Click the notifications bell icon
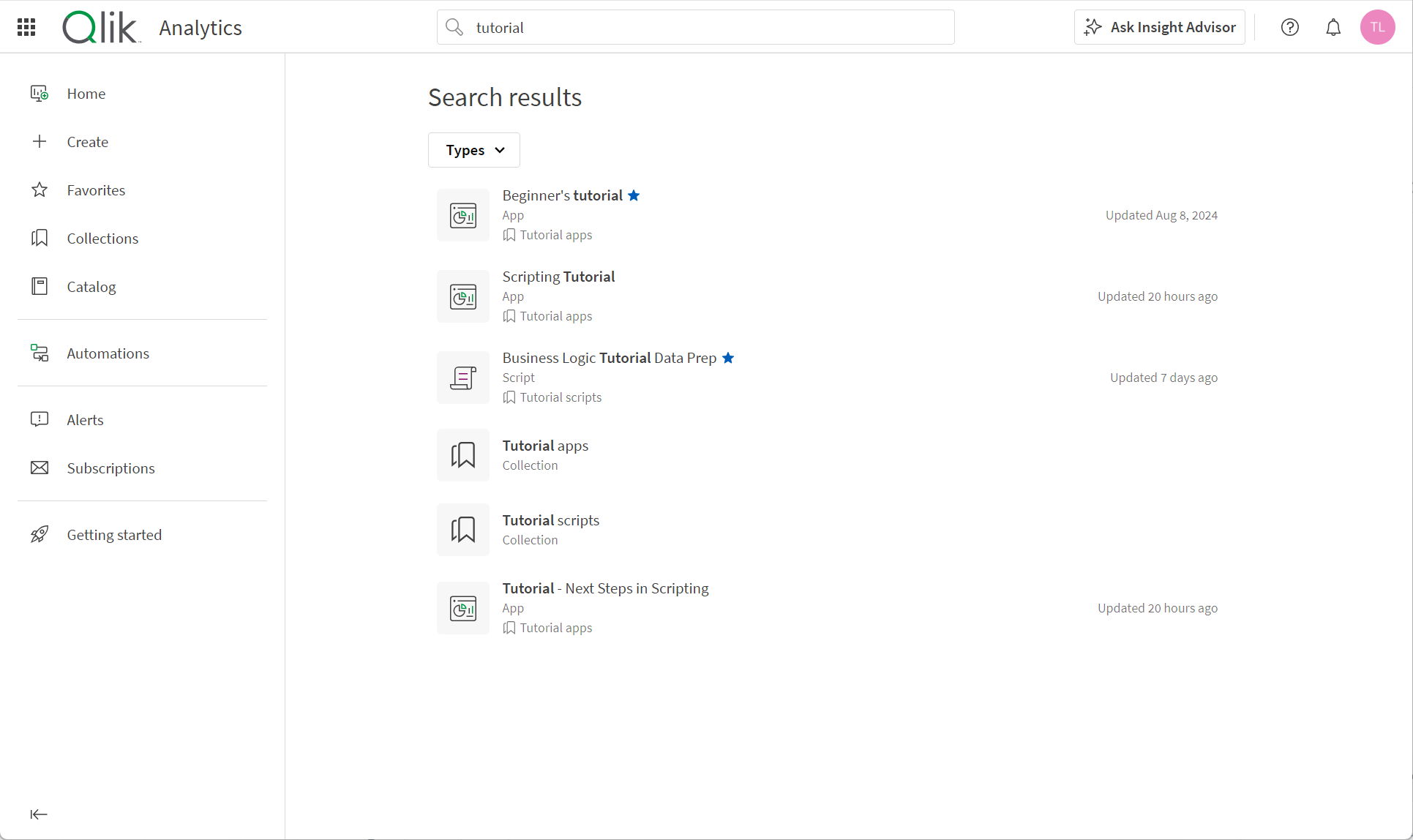The height and width of the screenshot is (840, 1413). (1333, 27)
